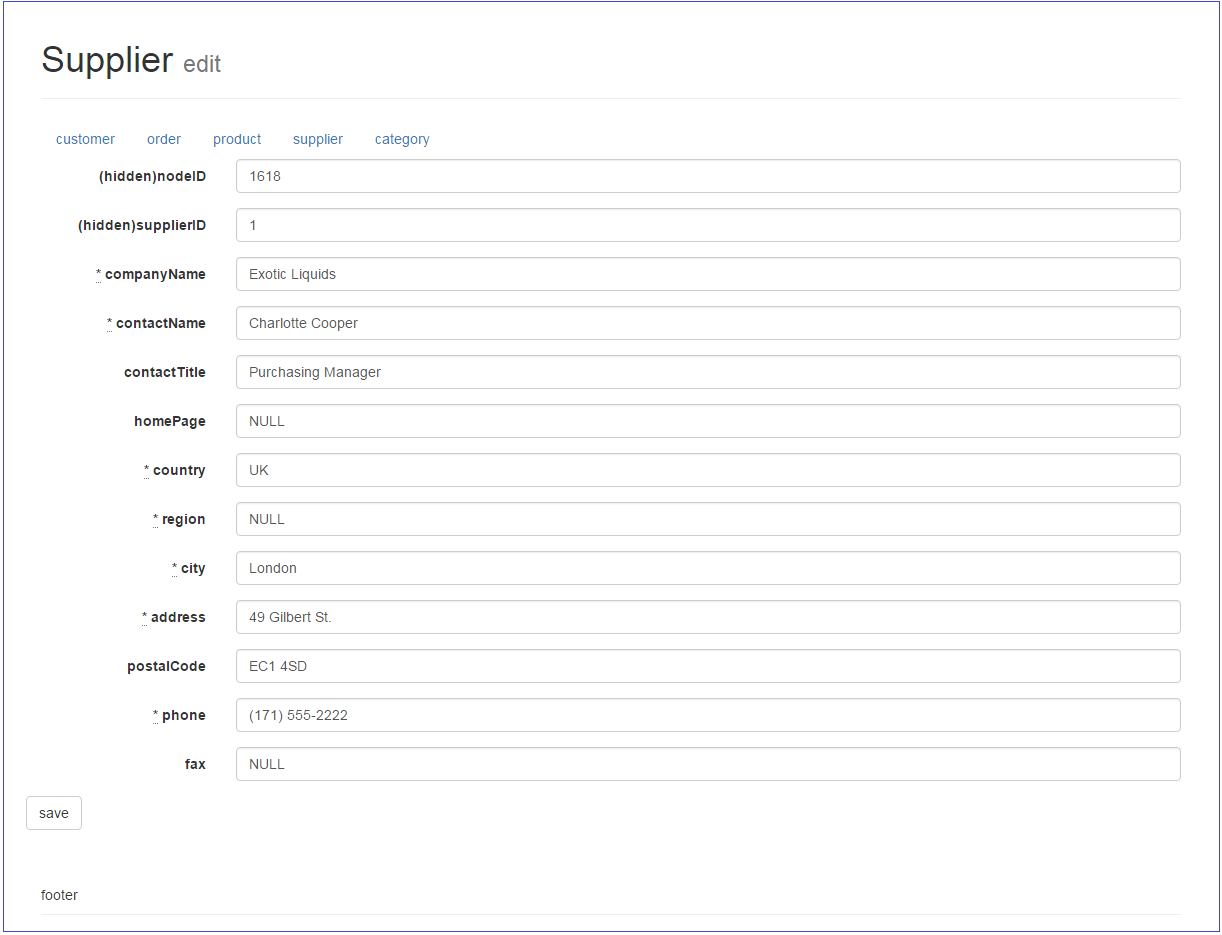
Task: Select the supplier navigation link
Action: click(318, 139)
